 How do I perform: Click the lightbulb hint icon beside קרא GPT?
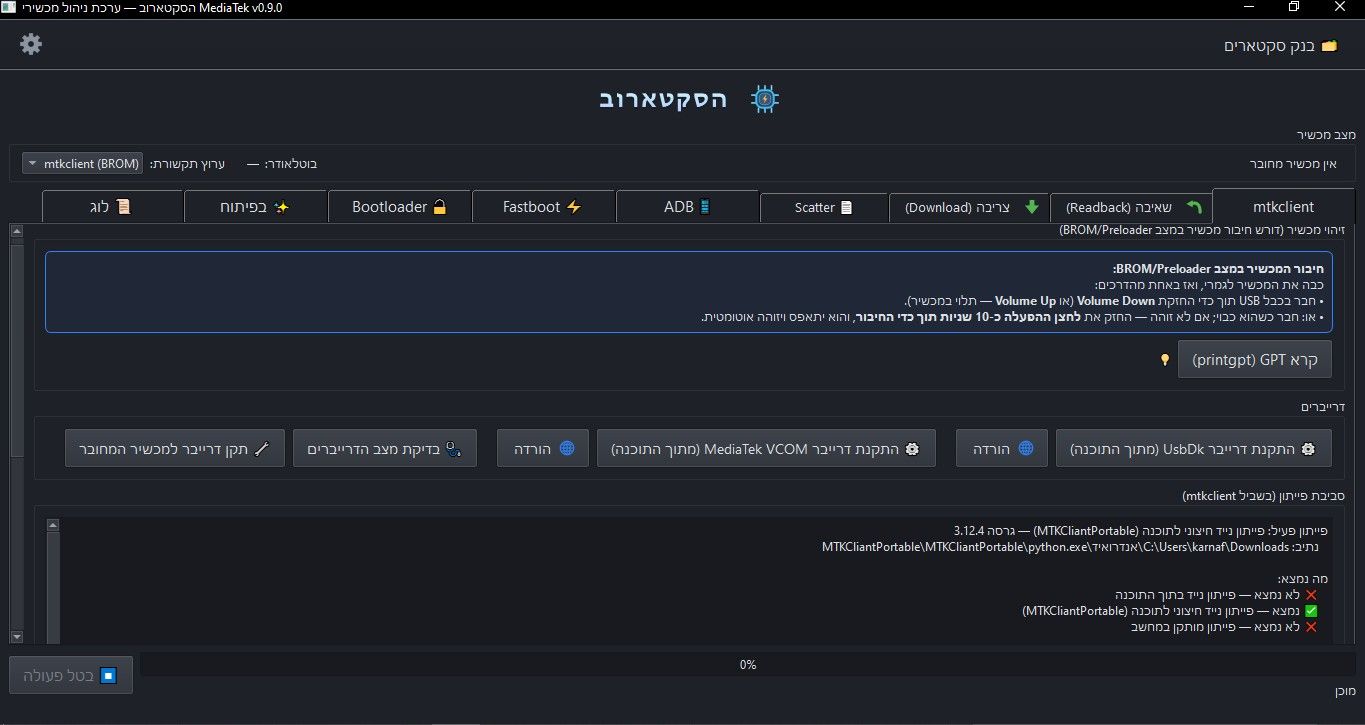click(x=1164, y=359)
